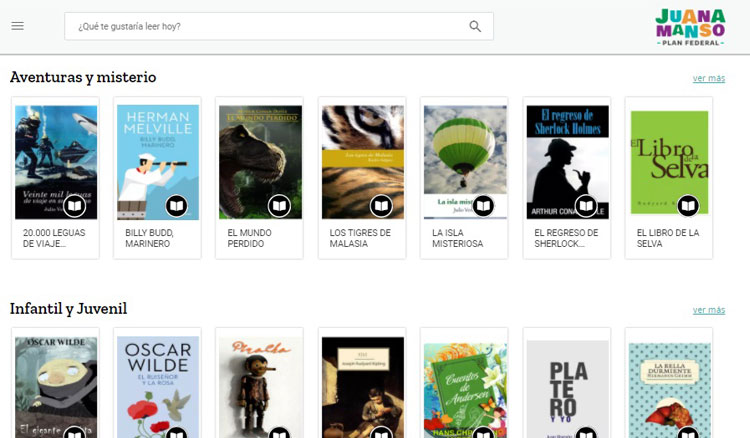Image resolution: width=750 pixels, height=438 pixels.
Task: Open the Cuentos de Andersen cover
Action: [465, 390]
